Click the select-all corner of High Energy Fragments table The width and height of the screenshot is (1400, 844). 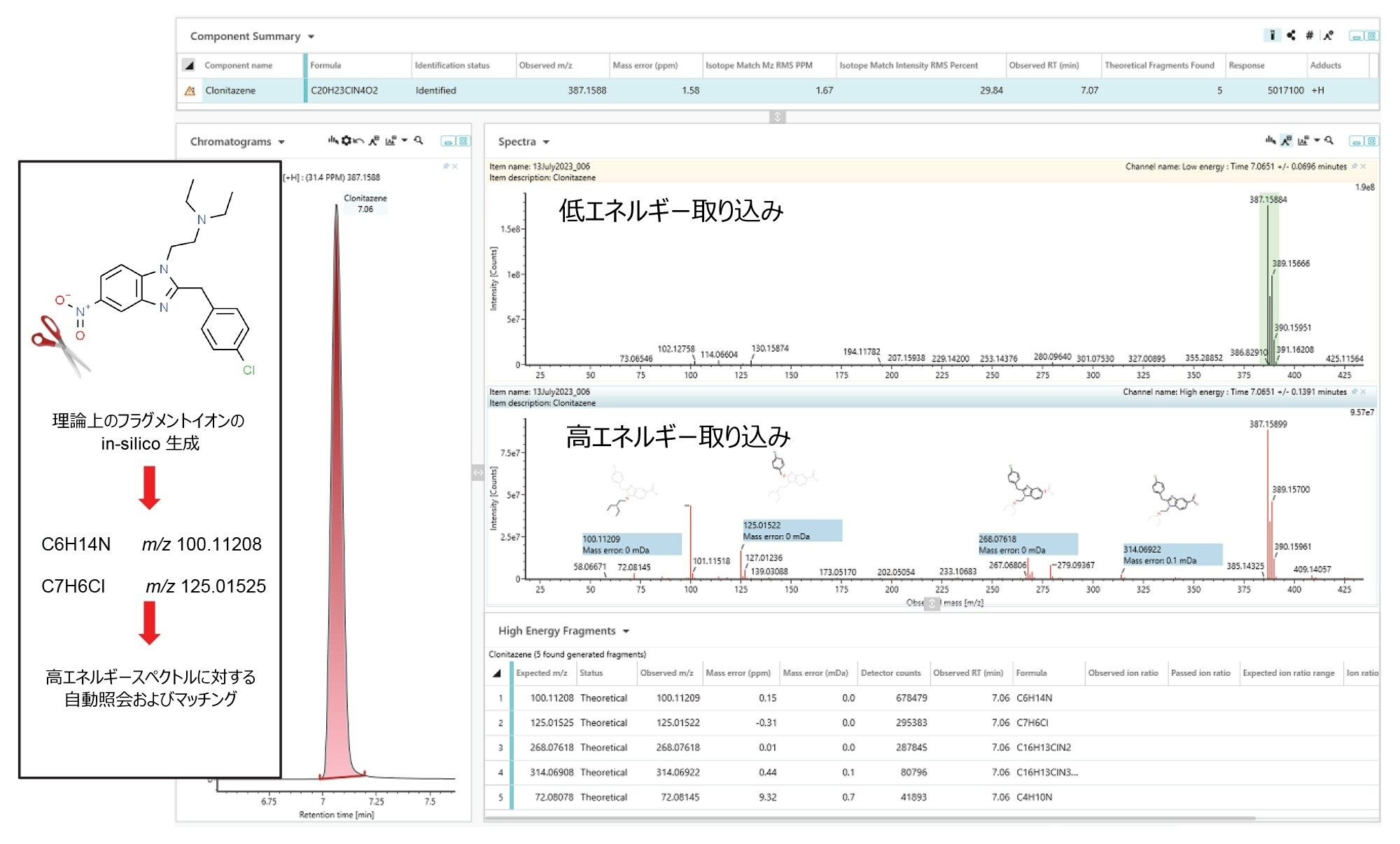pyautogui.click(x=497, y=673)
